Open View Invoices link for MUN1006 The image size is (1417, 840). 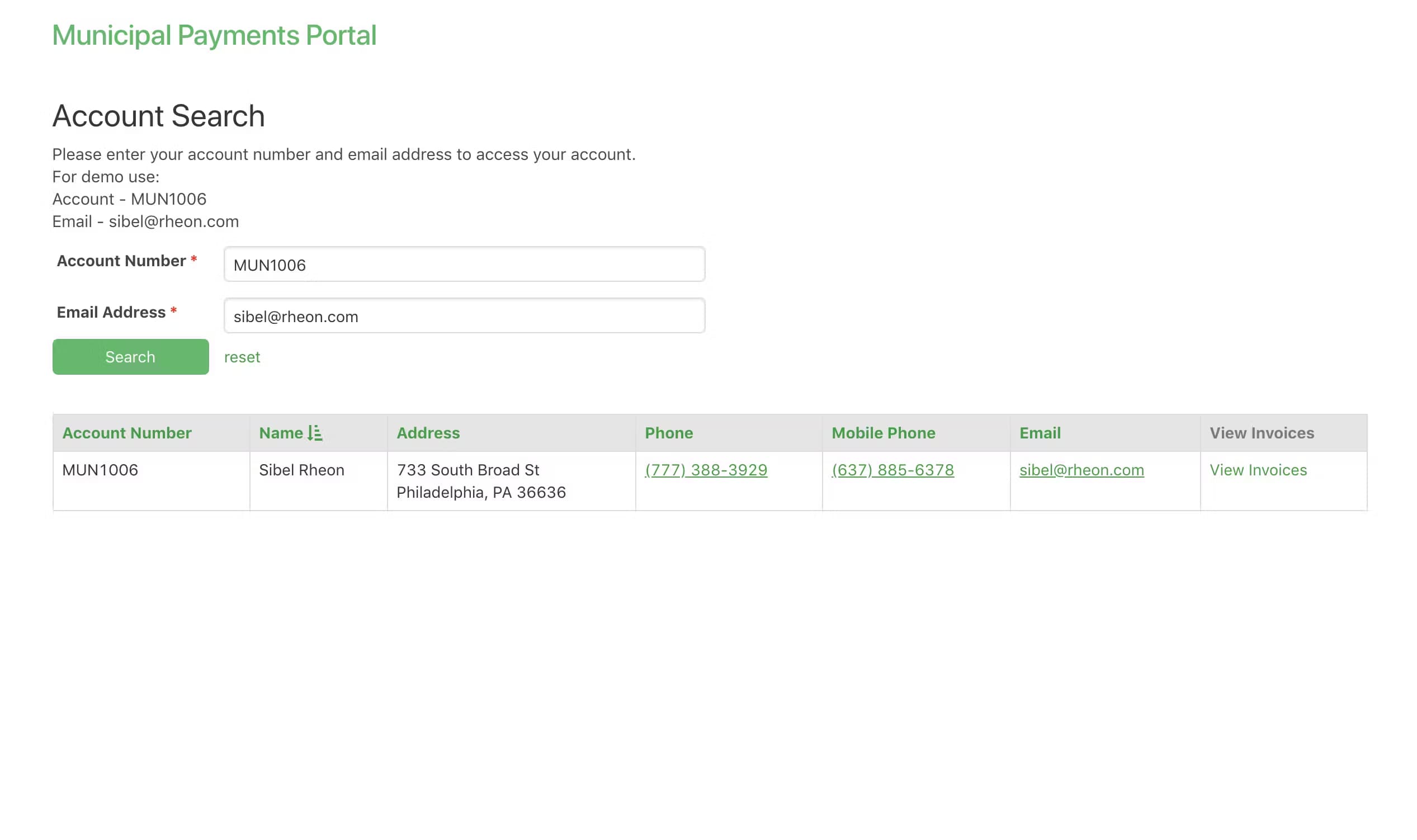coord(1258,470)
